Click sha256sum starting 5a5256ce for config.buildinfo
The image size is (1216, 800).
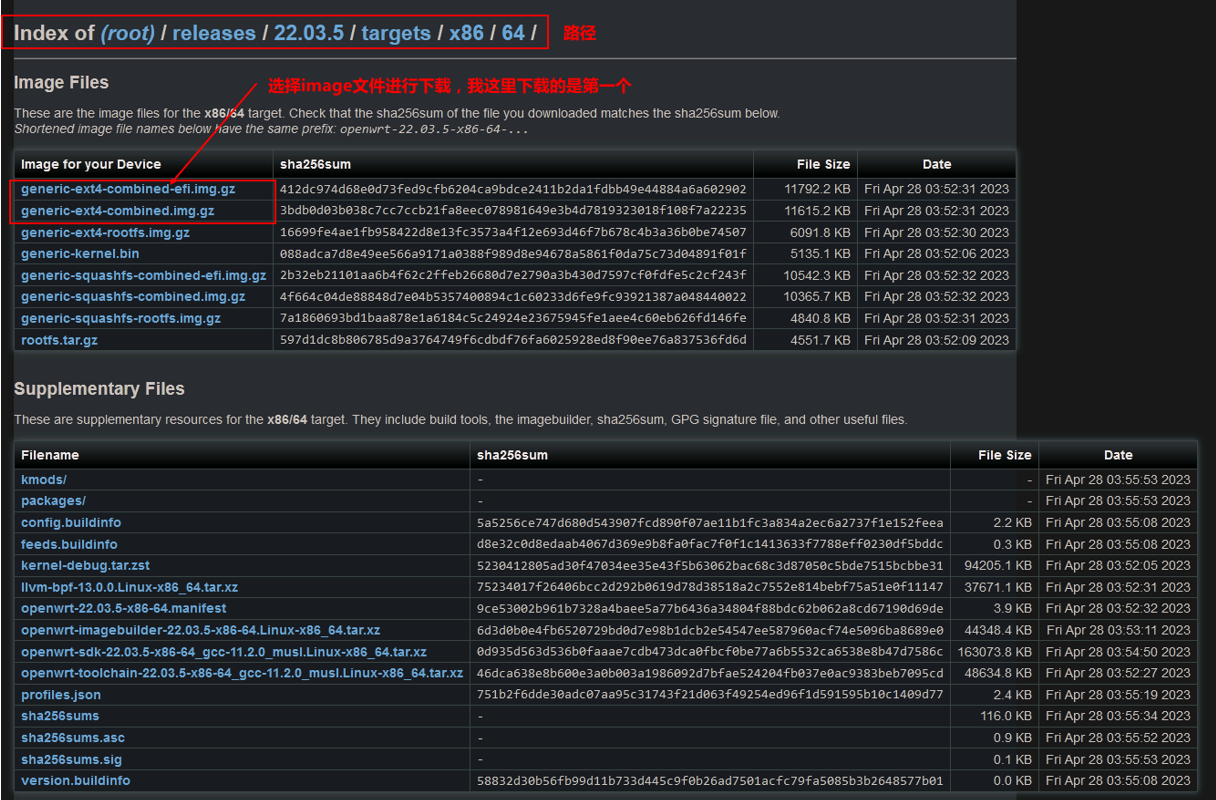710,523
